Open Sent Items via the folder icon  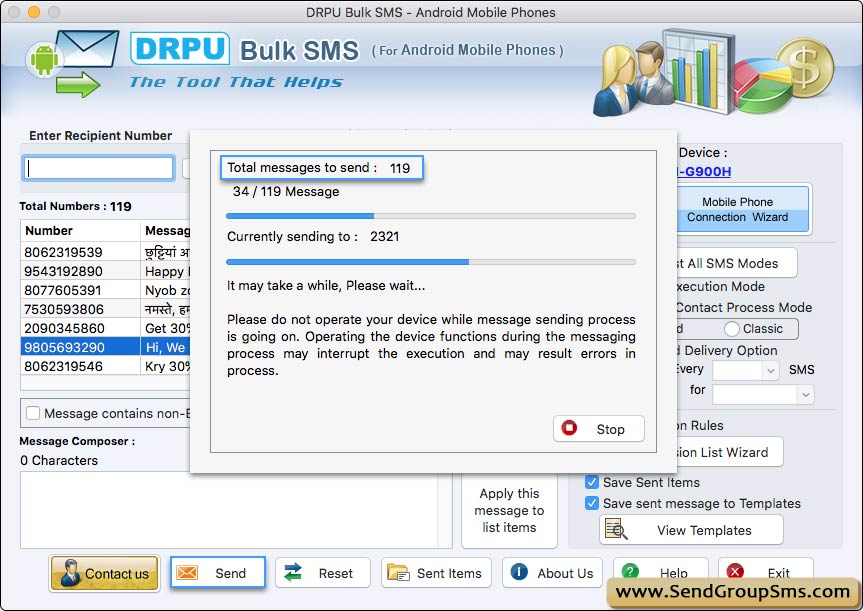[x=398, y=572]
